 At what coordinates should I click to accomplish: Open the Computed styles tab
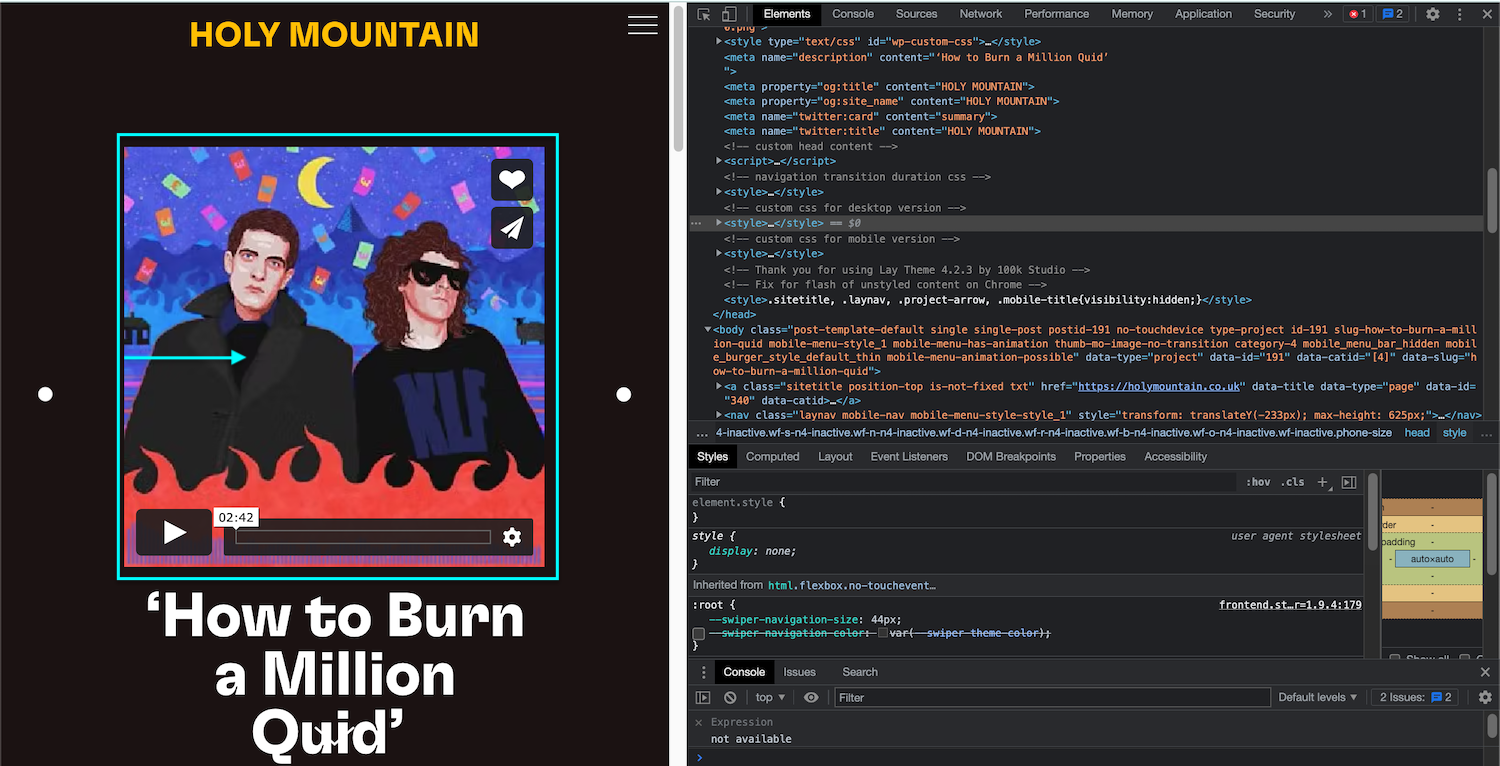772,456
